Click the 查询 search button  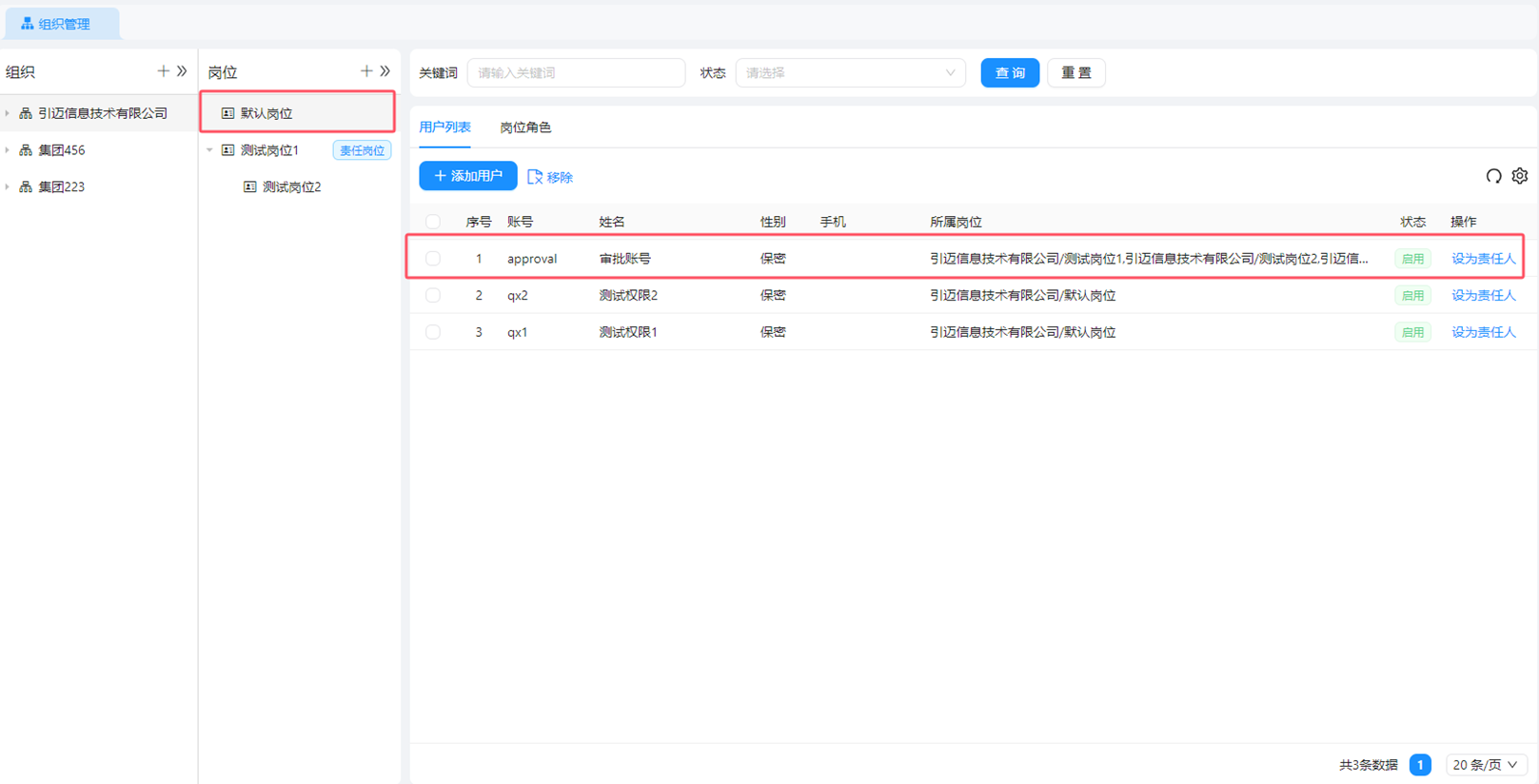click(x=1010, y=73)
